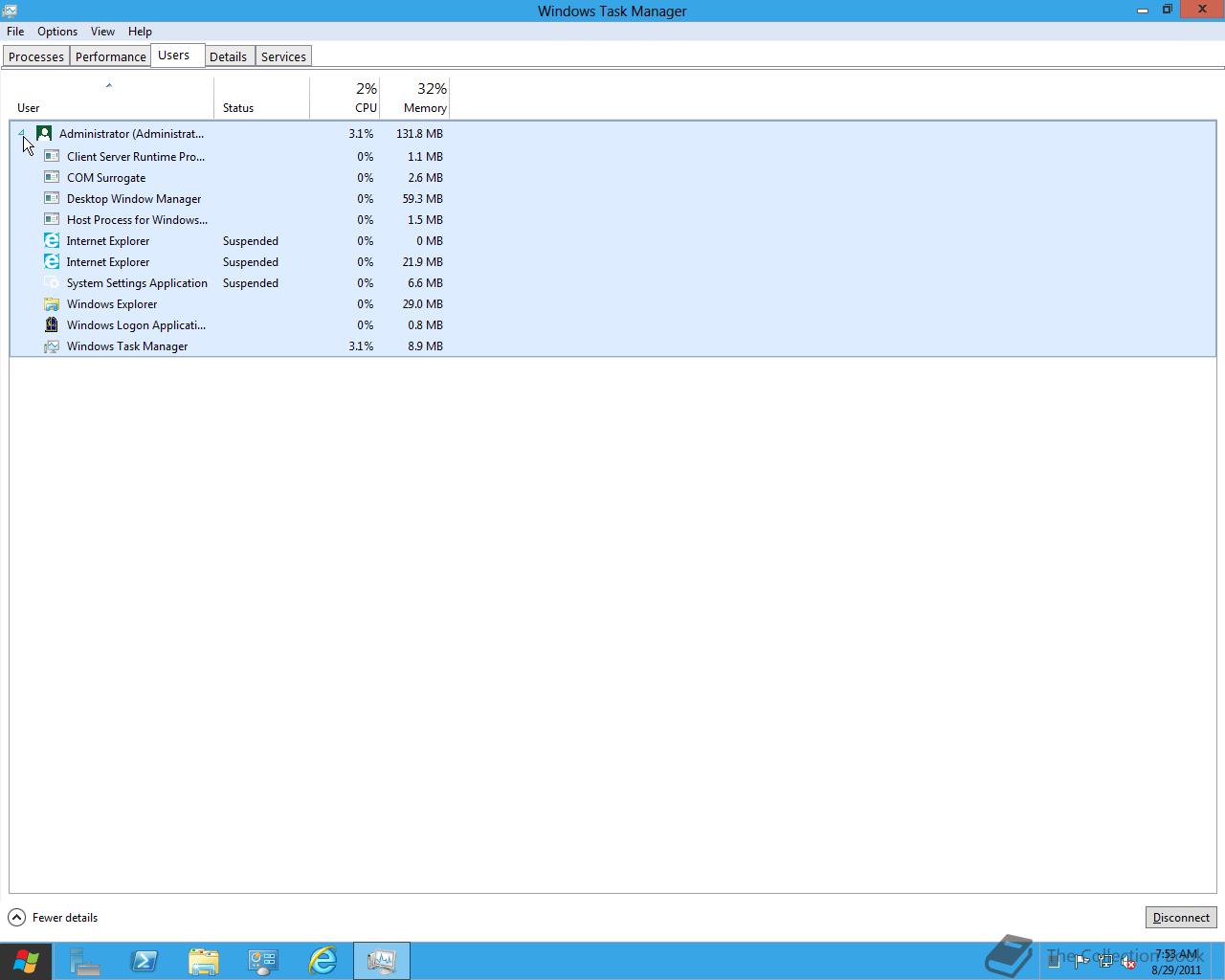Screen dimensions: 1225x980
Task: Click the Client Server Runtime Process icon
Action: 52,156
